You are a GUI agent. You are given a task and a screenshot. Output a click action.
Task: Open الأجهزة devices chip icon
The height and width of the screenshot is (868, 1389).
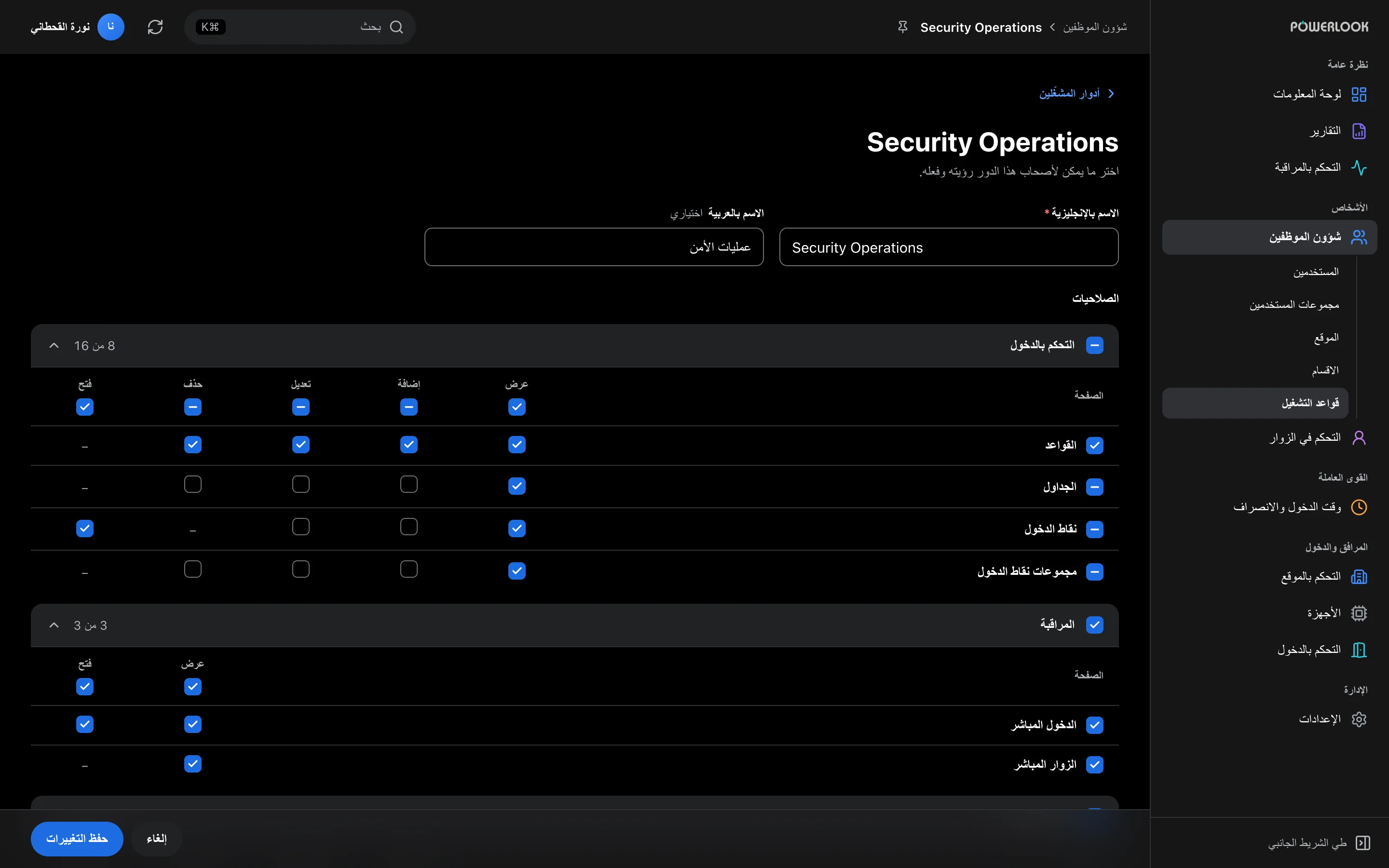tap(1359, 614)
